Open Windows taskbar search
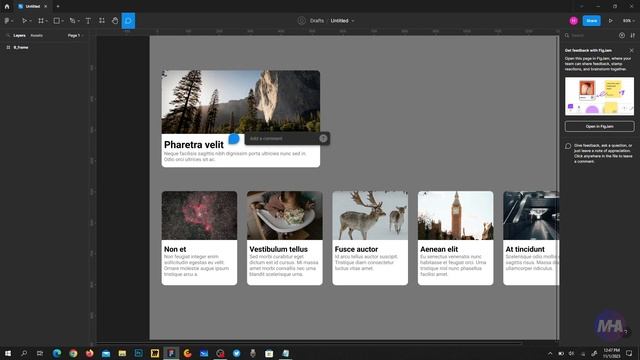This screenshot has height=360, width=640. tap(24, 353)
